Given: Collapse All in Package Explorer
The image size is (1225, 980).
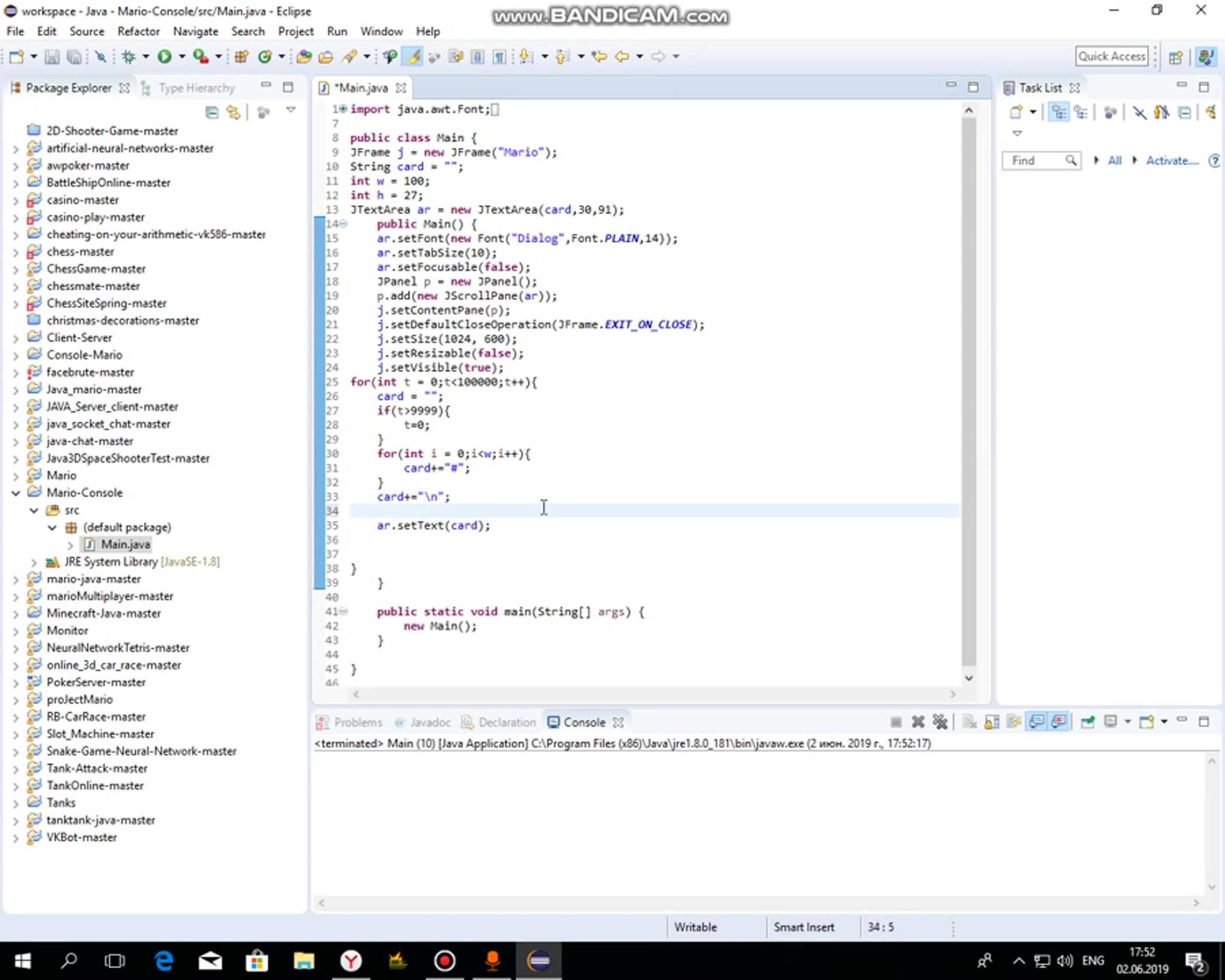Looking at the screenshot, I should 212,112.
